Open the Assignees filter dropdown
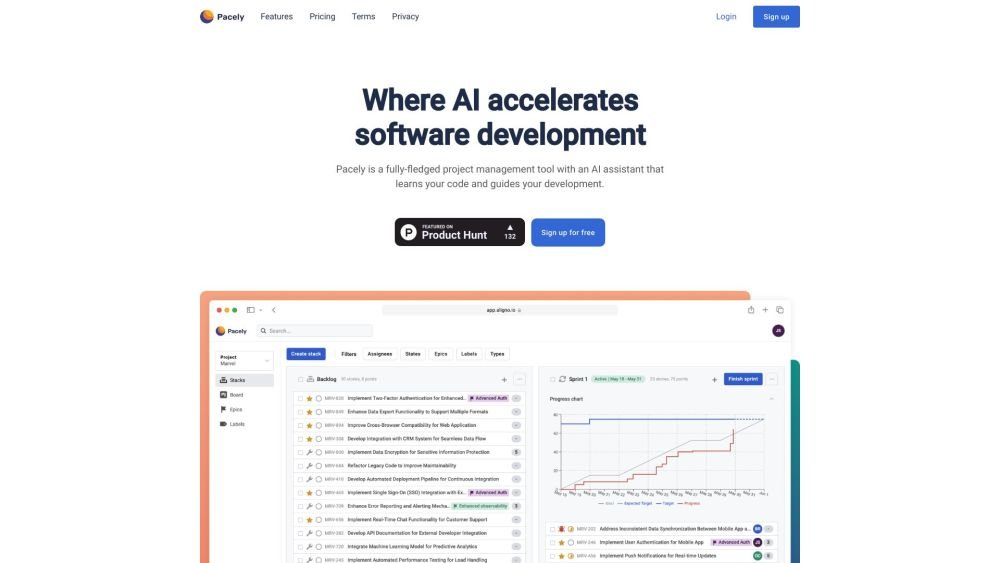The width and height of the screenshot is (1000, 563). click(x=380, y=354)
